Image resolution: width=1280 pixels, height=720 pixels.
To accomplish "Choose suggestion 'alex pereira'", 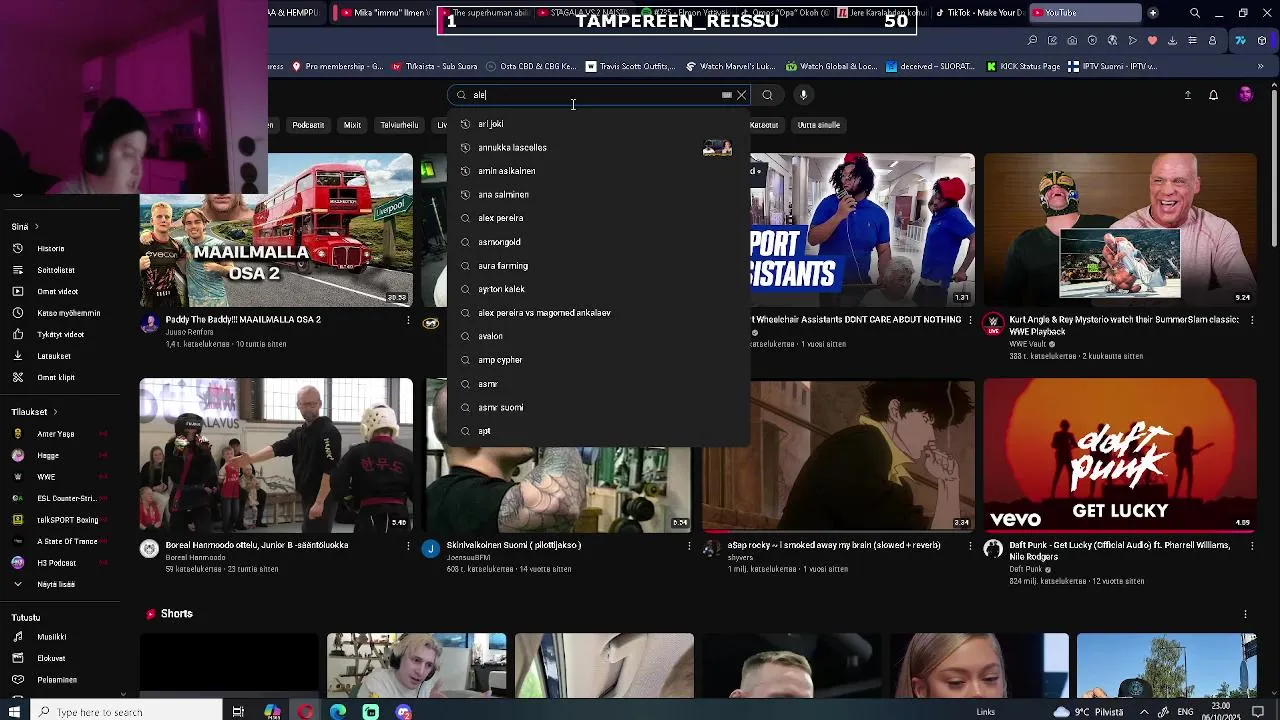I will 598,218.
